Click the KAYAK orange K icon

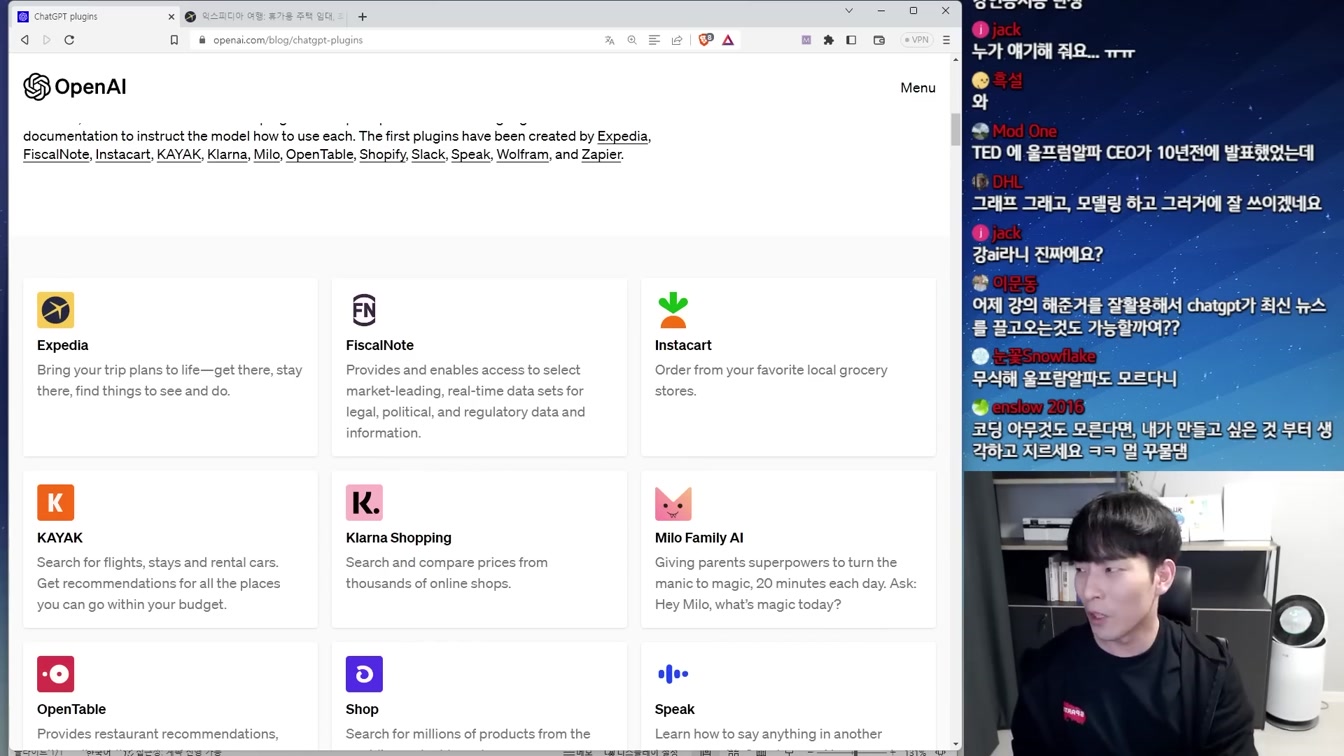(x=56, y=502)
